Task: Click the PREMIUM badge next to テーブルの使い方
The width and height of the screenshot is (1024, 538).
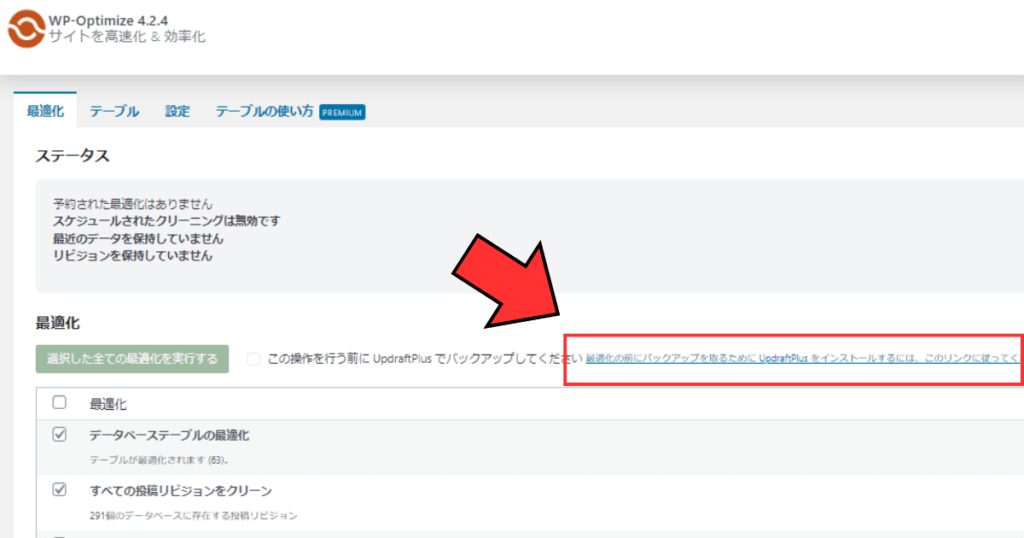Action: coord(342,112)
